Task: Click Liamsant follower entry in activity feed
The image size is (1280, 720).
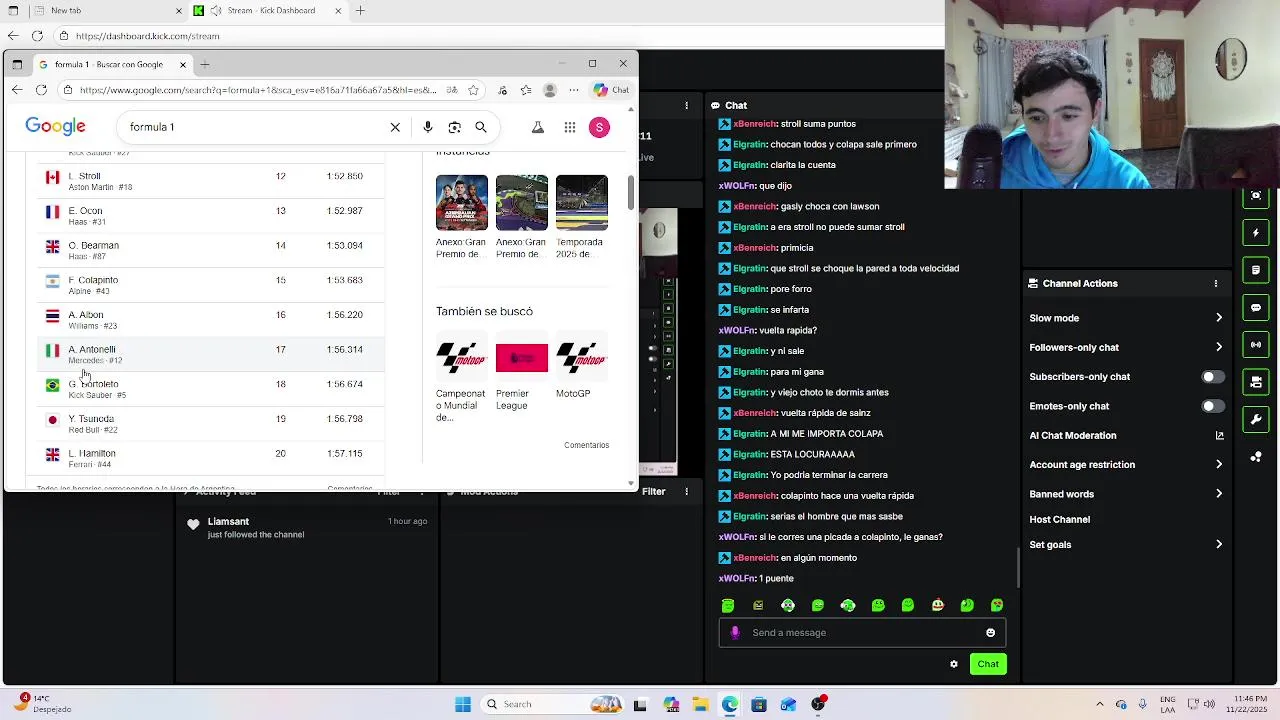Action: click(x=307, y=527)
